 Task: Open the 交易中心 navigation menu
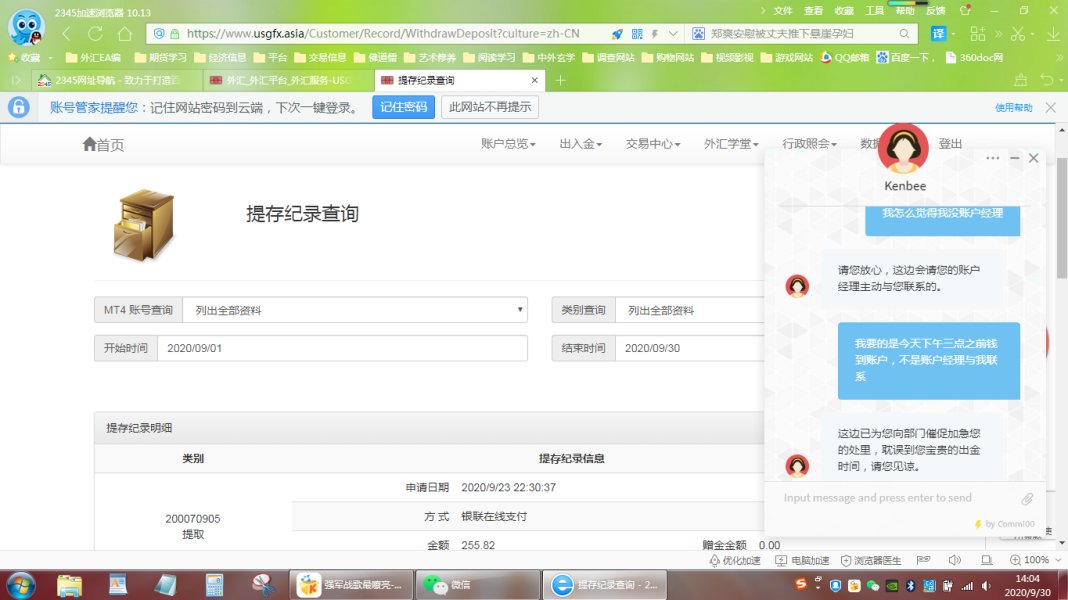(x=652, y=144)
